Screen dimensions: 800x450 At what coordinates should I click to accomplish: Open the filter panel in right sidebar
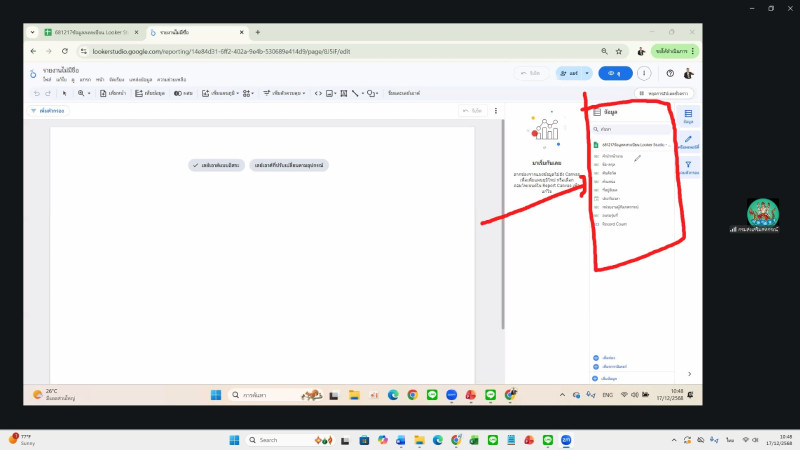[688, 168]
